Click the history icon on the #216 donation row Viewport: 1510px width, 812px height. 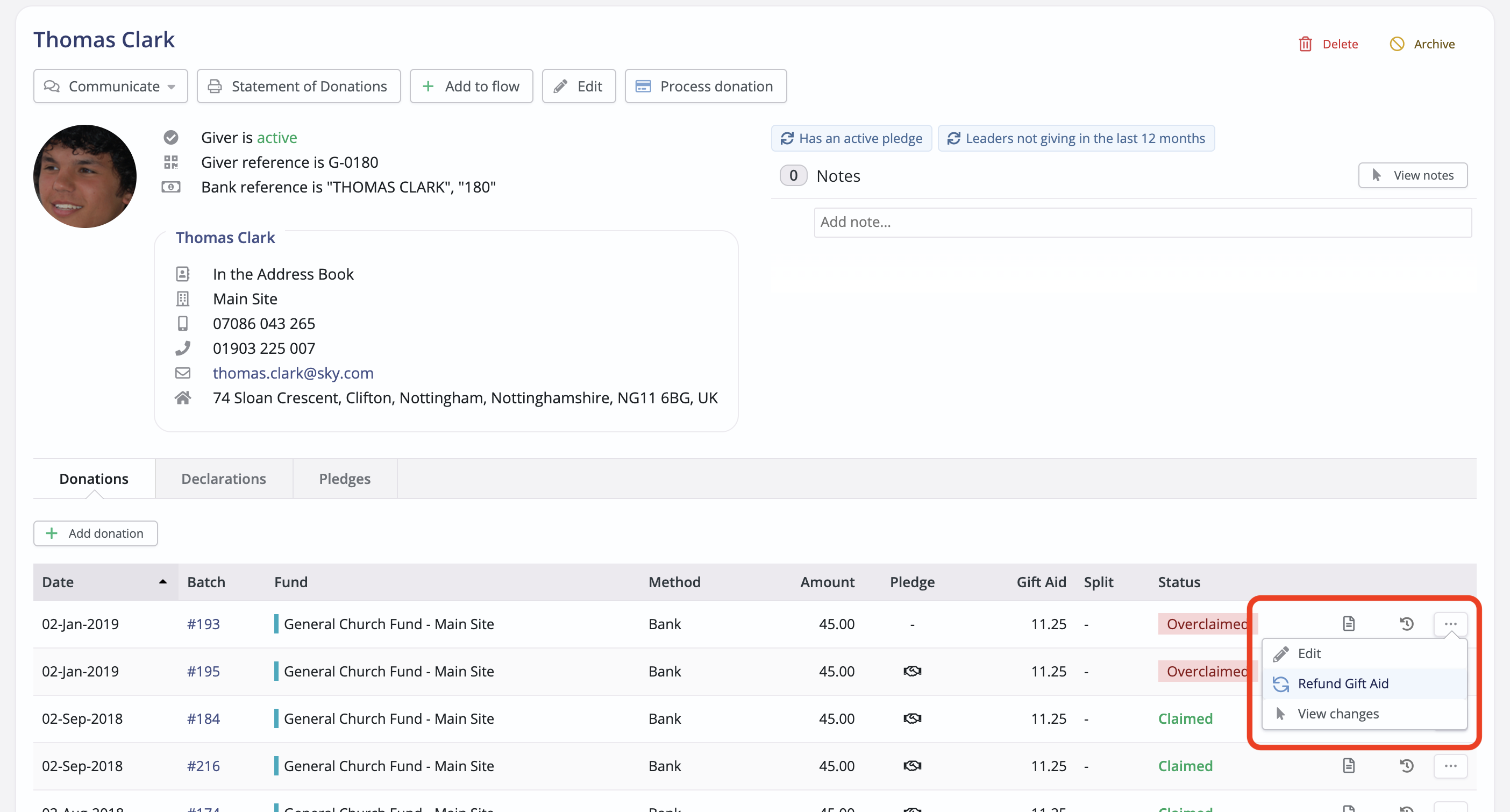[x=1406, y=766]
